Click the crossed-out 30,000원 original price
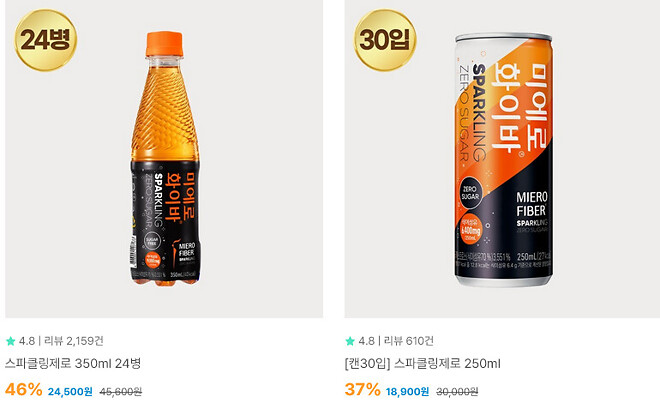This screenshot has width=660, height=403. click(x=457, y=392)
